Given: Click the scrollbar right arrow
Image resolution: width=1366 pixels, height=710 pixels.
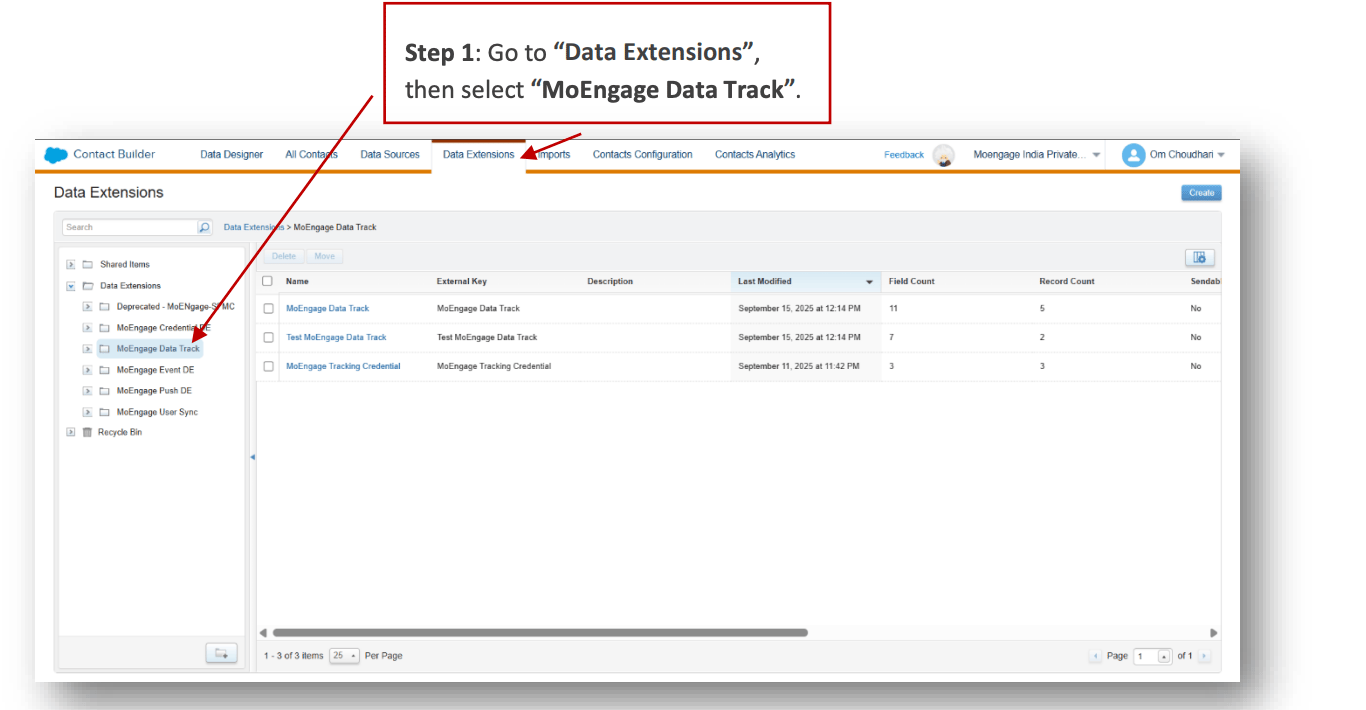Looking at the screenshot, I should tap(1214, 633).
